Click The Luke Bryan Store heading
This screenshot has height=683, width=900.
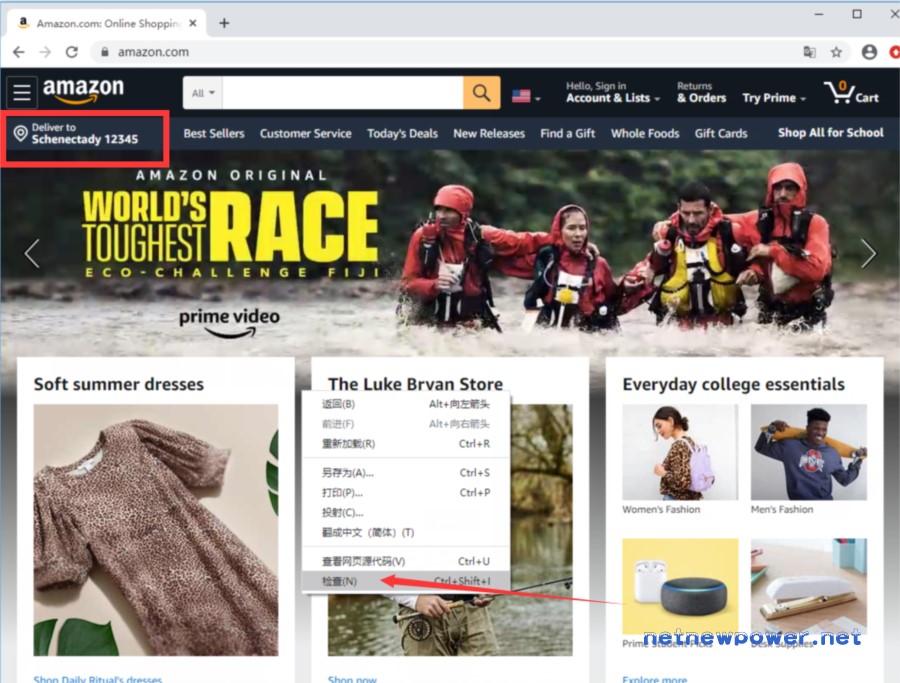point(416,384)
